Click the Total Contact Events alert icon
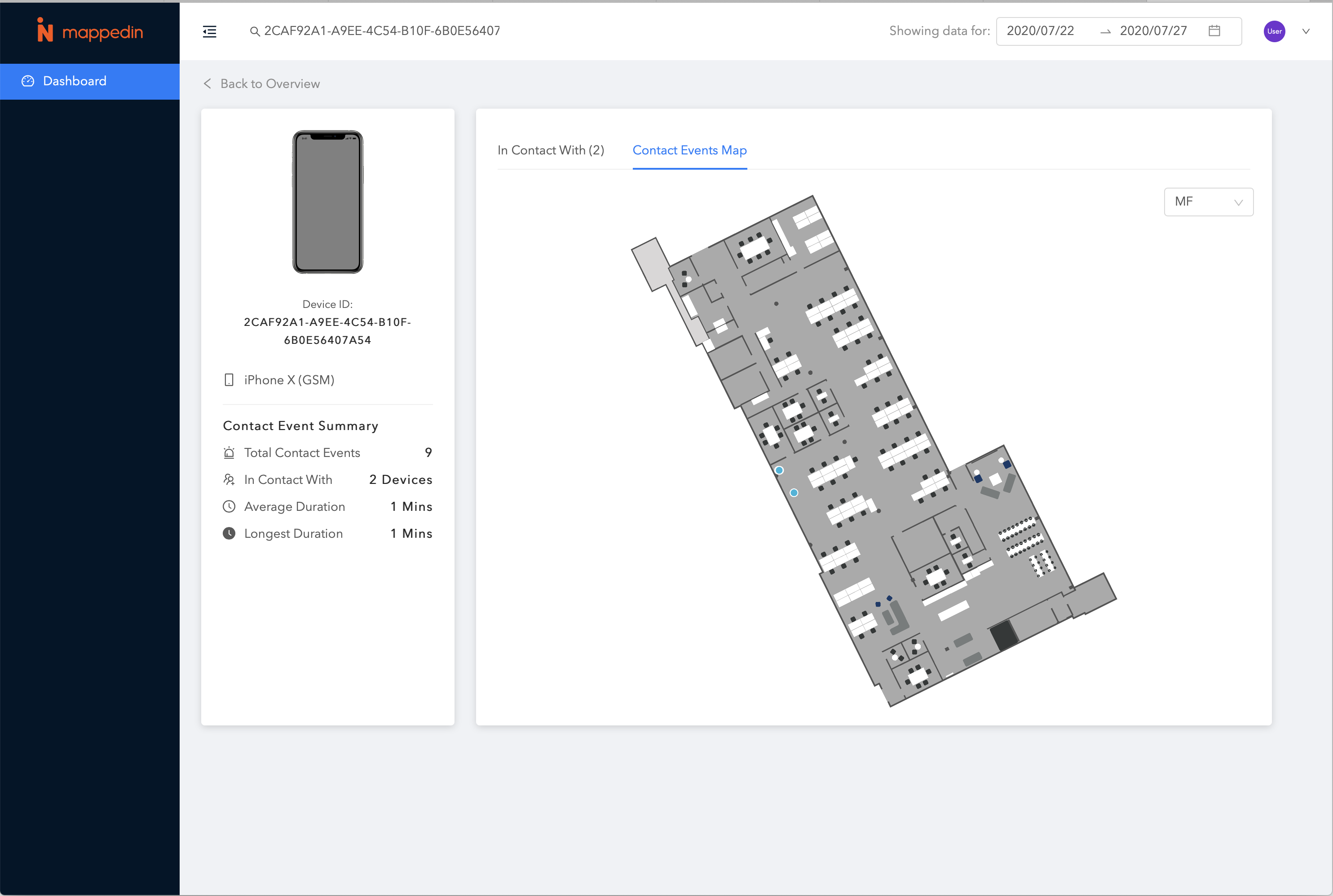The width and height of the screenshot is (1333, 896). click(229, 453)
